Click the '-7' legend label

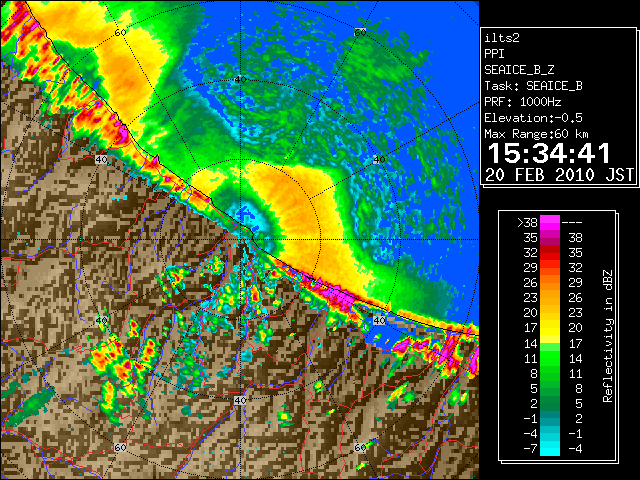pos(530,449)
